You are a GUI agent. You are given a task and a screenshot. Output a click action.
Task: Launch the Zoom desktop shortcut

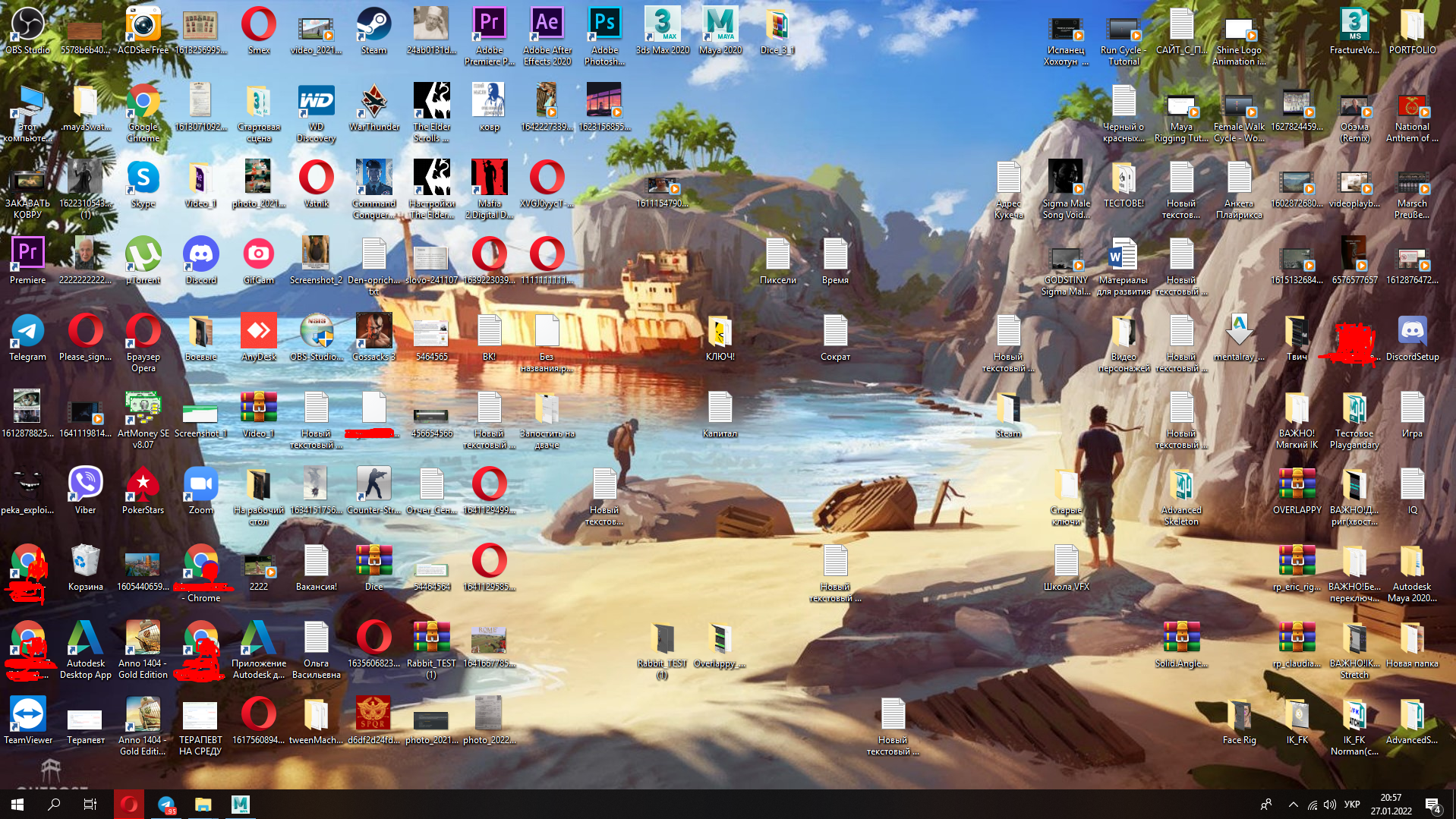click(x=200, y=490)
